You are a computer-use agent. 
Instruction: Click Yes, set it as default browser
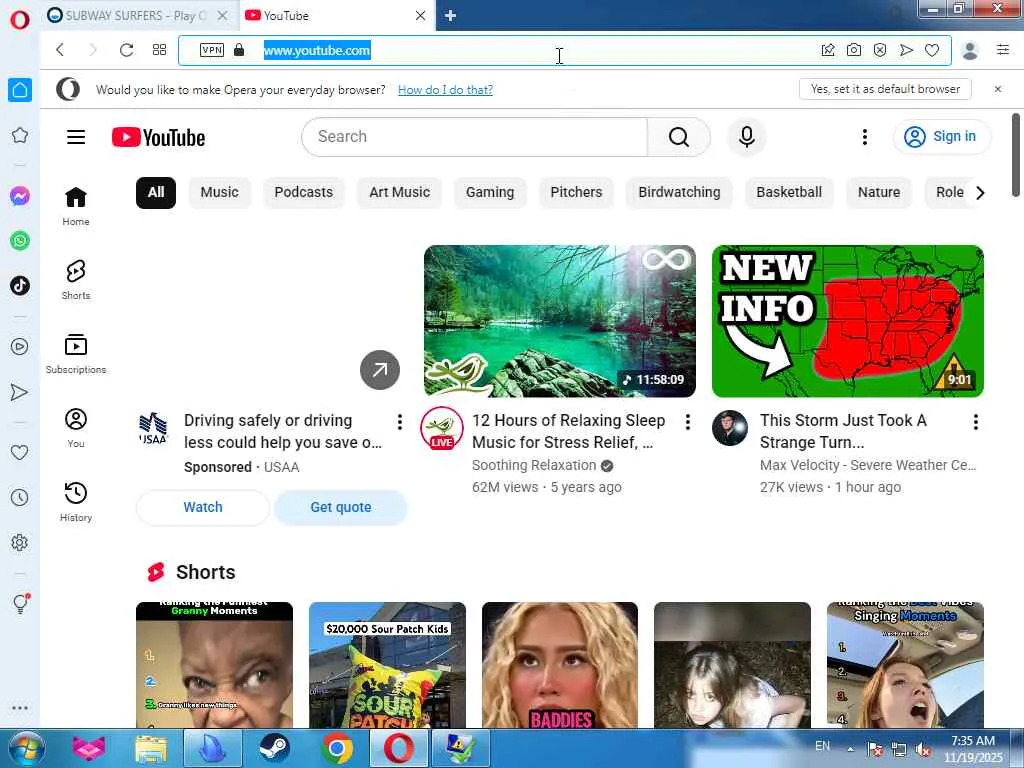click(x=885, y=89)
